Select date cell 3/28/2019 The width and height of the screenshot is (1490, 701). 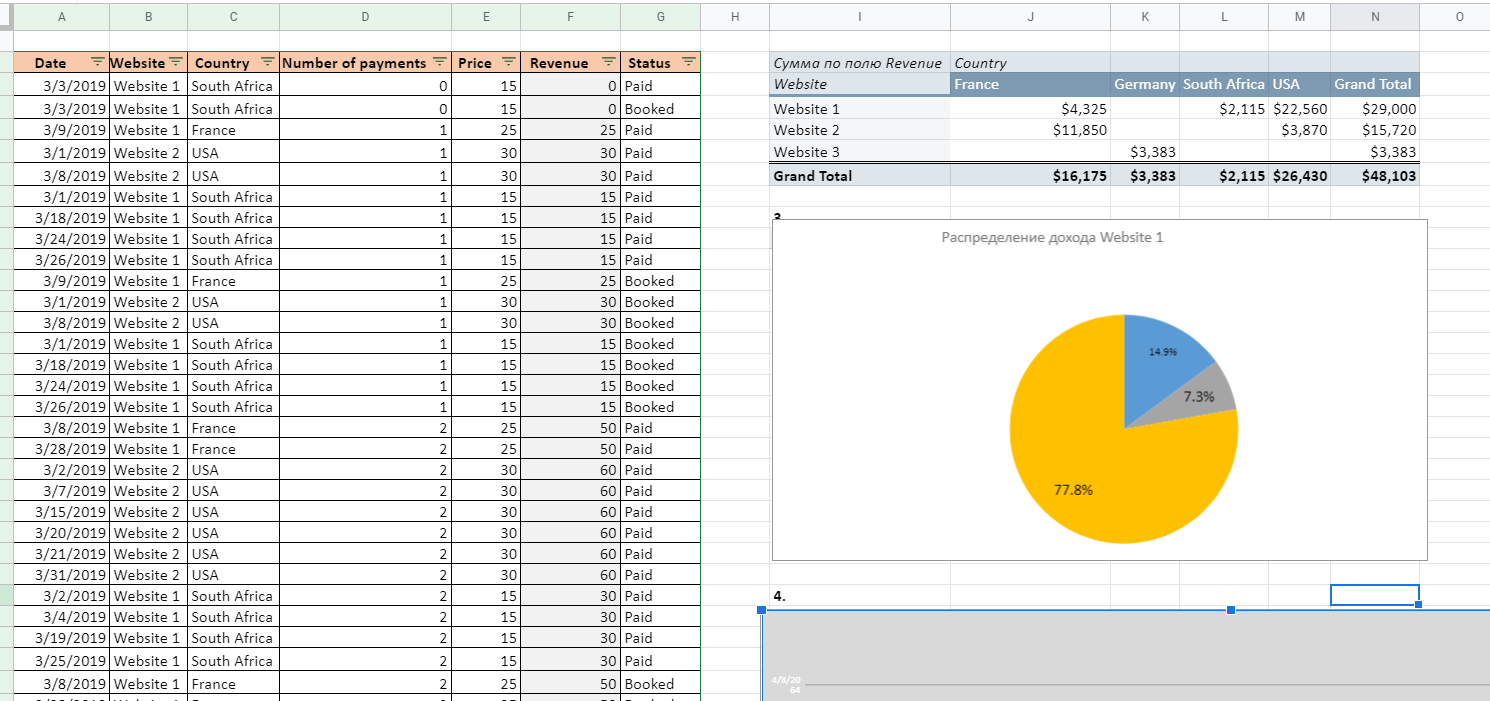[x=62, y=449]
